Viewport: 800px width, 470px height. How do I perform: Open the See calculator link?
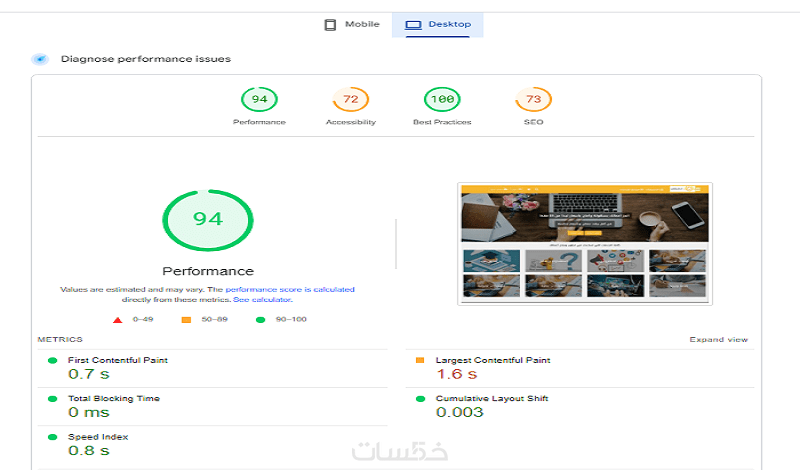(263, 300)
